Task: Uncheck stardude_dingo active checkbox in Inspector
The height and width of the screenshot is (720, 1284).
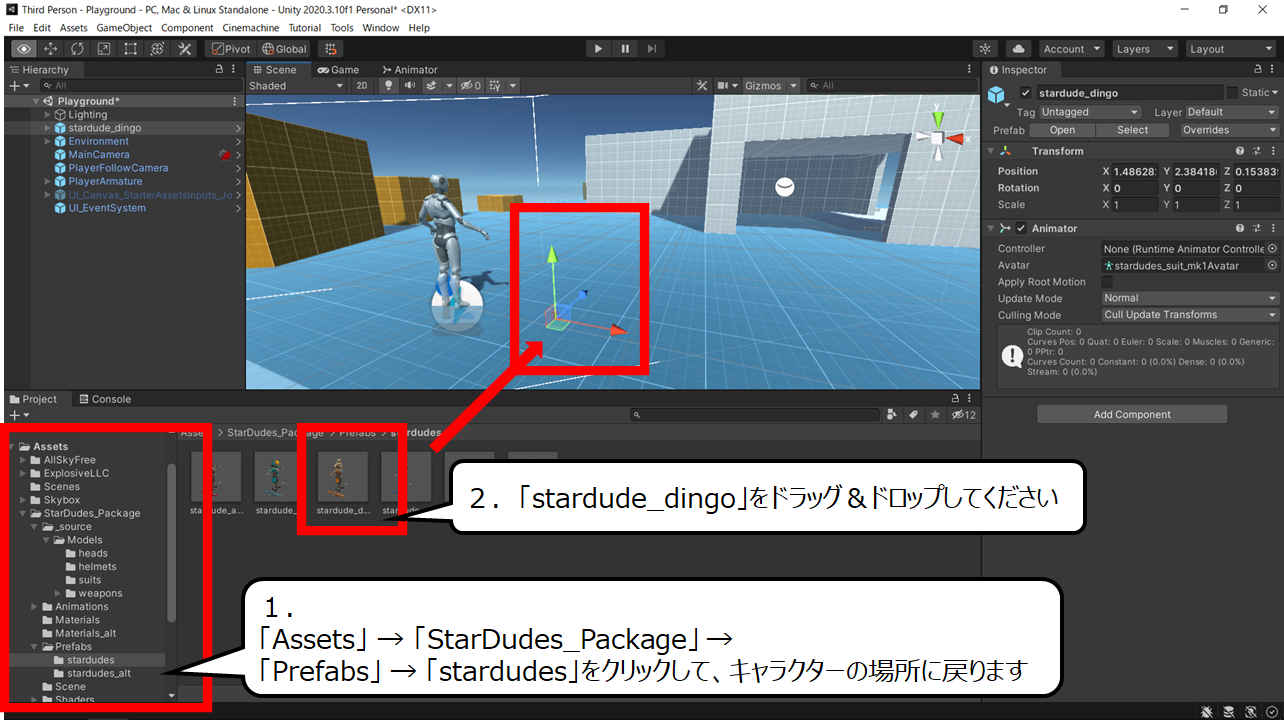Action: [1025, 93]
